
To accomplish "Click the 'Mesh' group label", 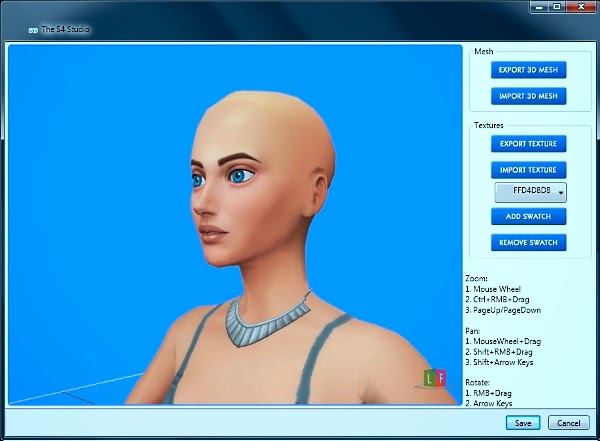I will pos(484,51).
